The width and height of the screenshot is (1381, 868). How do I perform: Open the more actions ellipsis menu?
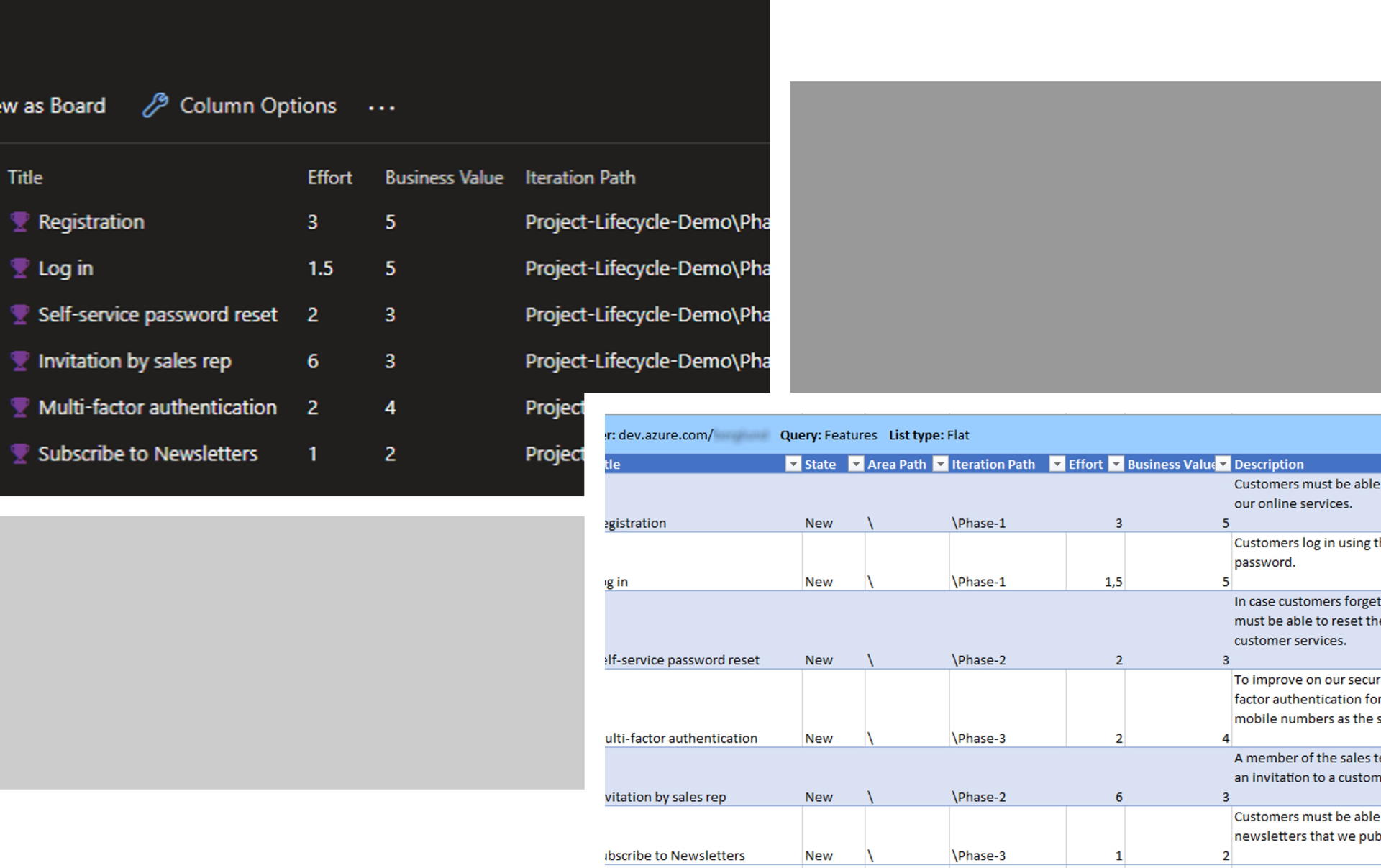click(381, 108)
